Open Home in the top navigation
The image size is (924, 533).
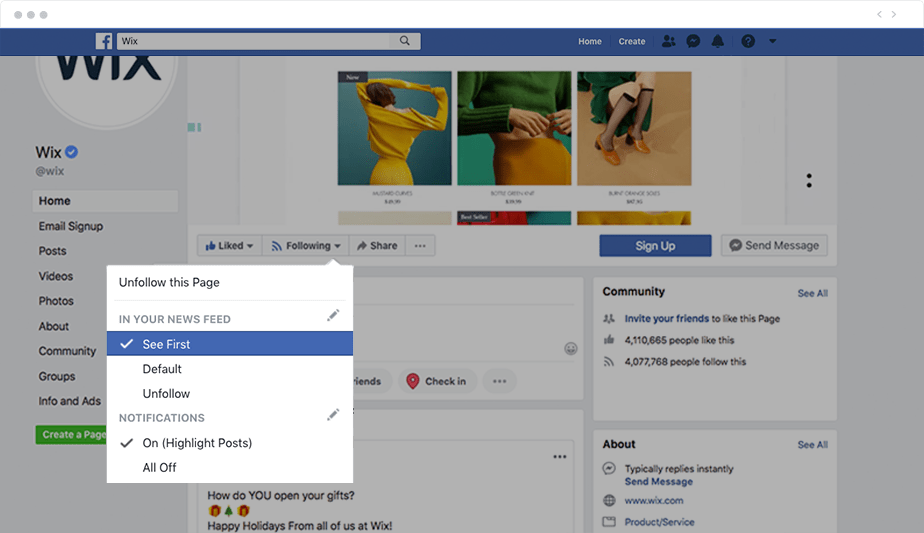589,41
